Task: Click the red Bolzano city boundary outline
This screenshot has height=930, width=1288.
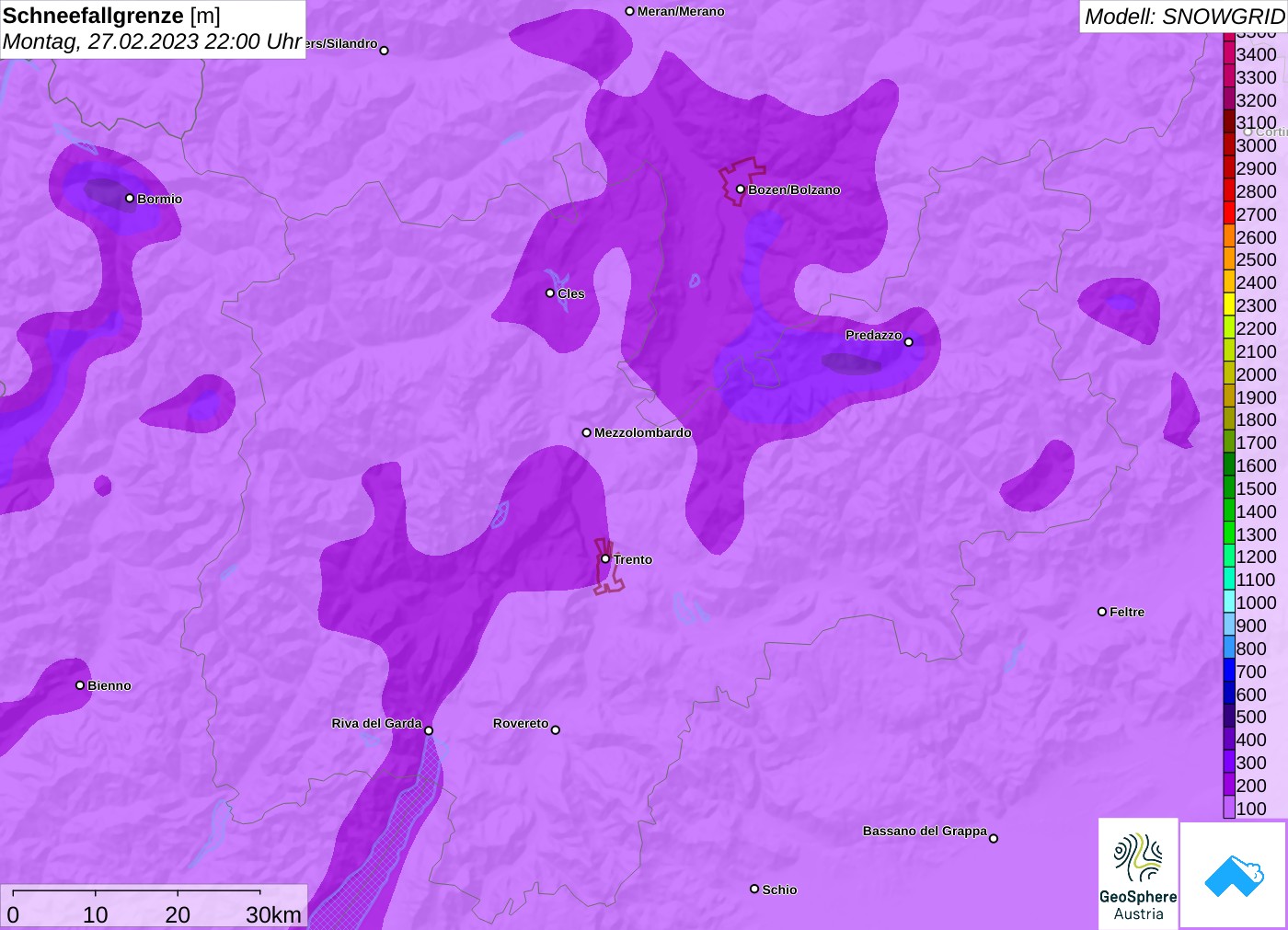Action: (742, 181)
